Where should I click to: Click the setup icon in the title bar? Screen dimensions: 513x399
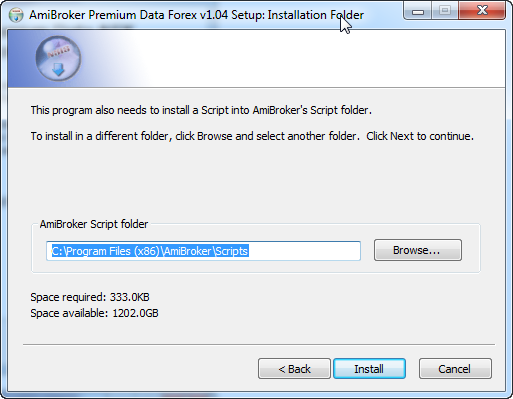(x=16, y=15)
